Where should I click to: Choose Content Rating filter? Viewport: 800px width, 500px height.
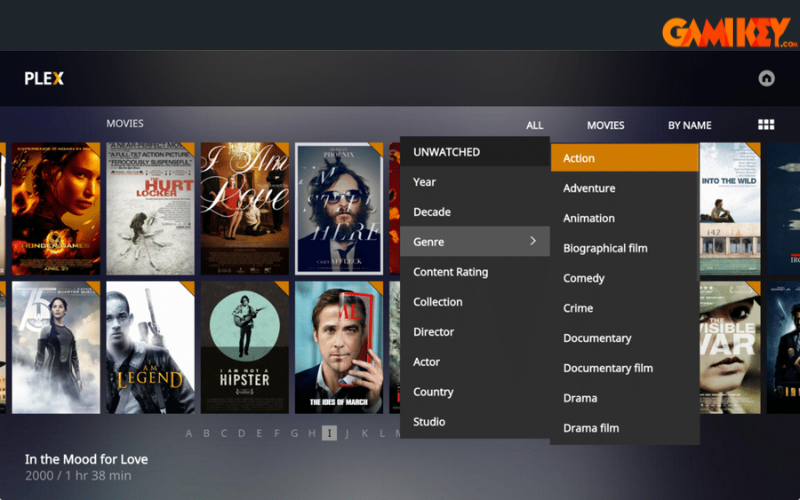pos(475,271)
